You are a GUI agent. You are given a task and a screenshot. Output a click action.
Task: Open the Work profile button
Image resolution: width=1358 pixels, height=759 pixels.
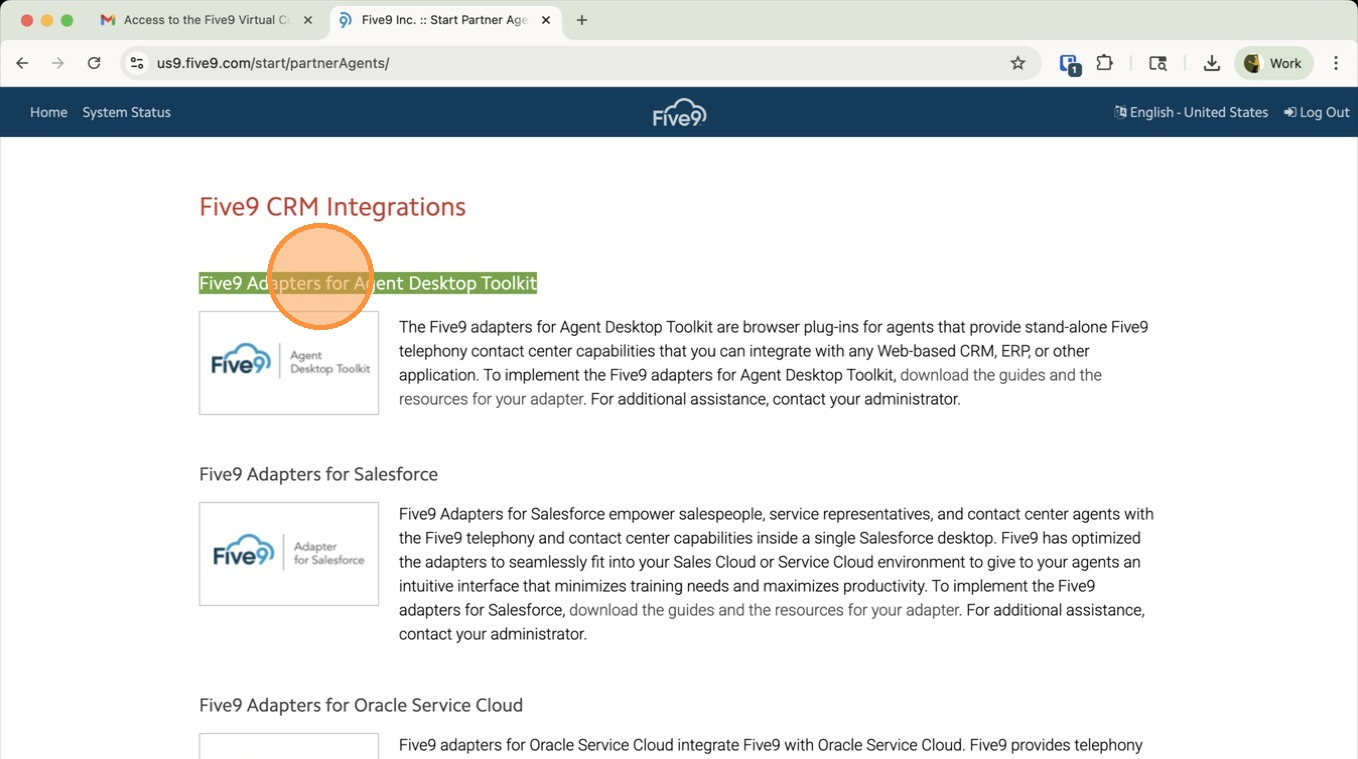tap(1274, 63)
